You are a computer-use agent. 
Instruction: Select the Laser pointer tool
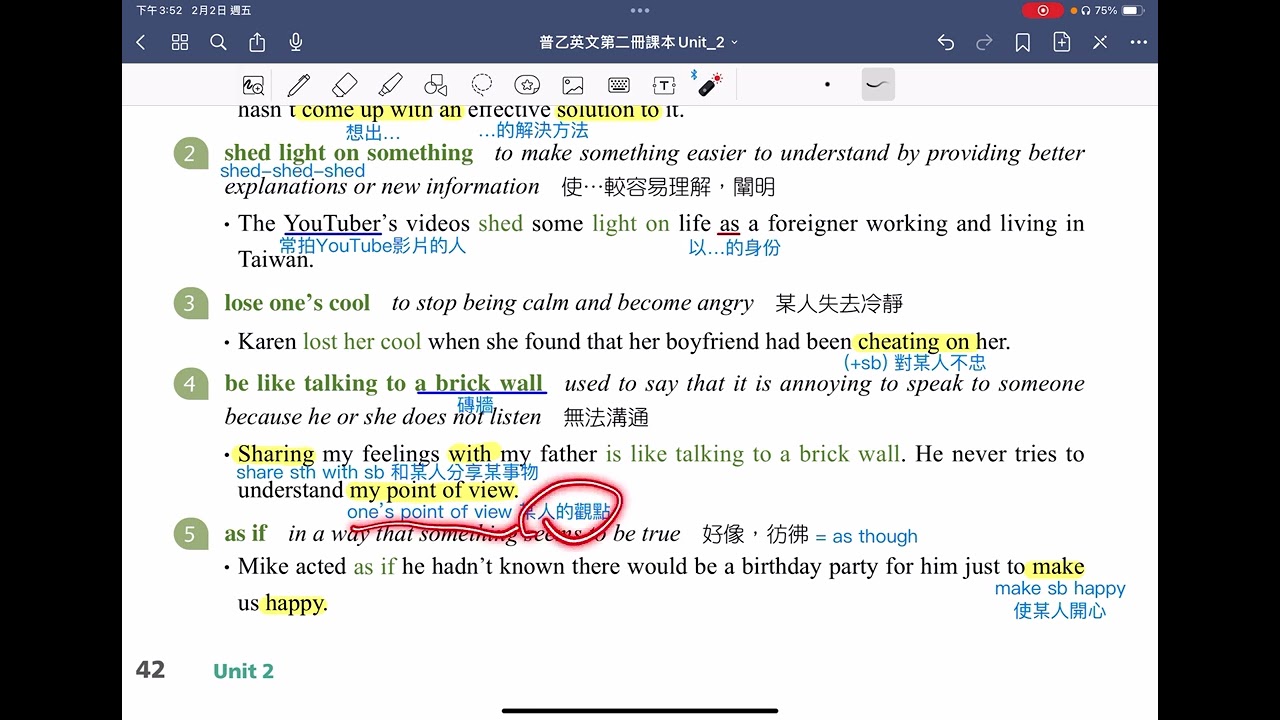(x=709, y=84)
